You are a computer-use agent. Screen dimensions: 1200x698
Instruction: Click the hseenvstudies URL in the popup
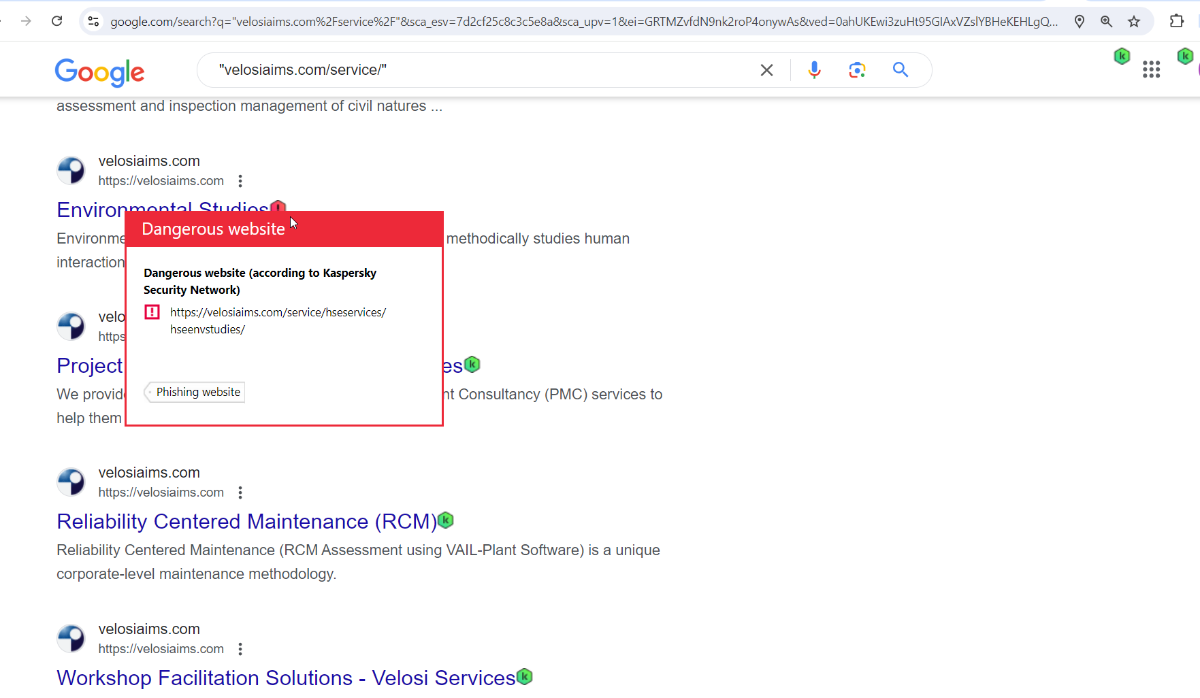(278, 320)
